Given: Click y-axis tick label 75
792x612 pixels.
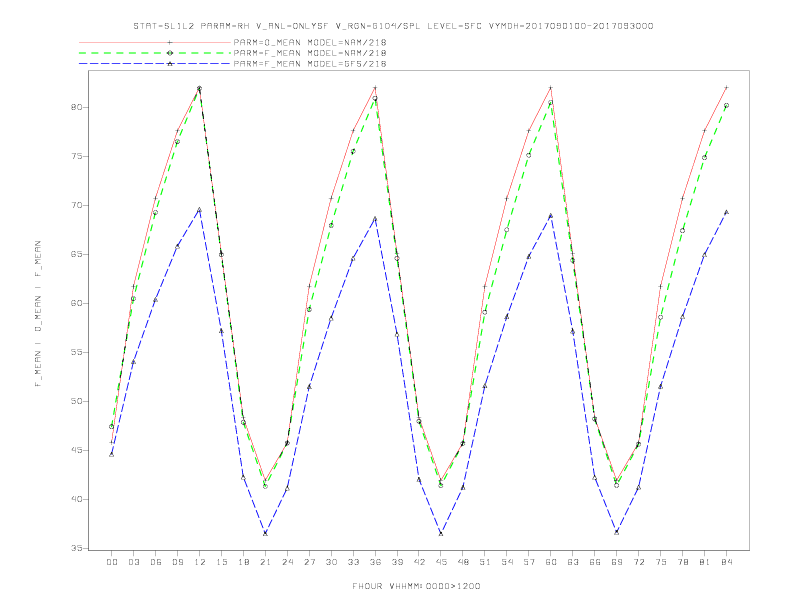Looking at the screenshot, I should coord(77,157).
